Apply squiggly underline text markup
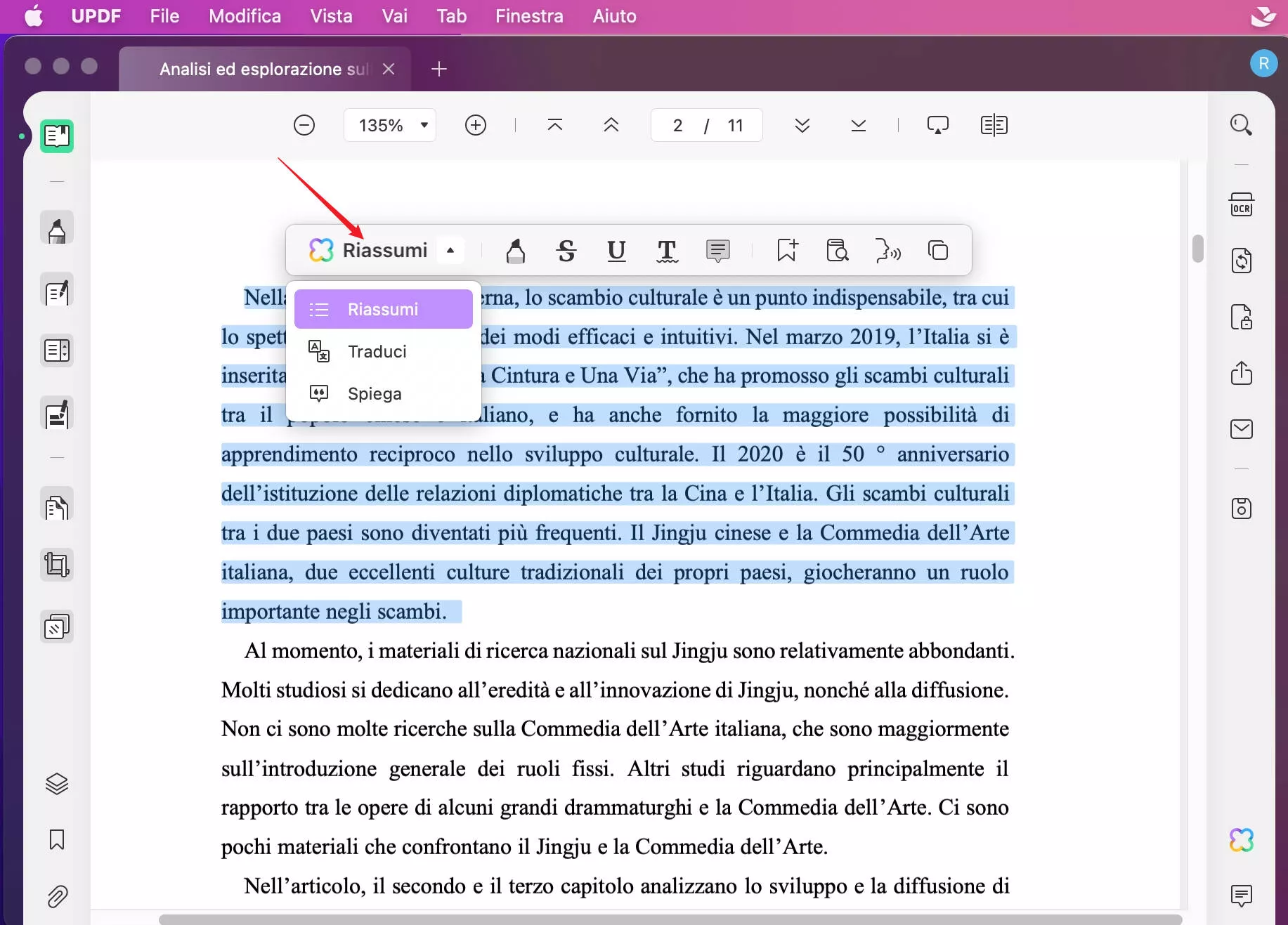The height and width of the screenshot is (925, 1288). coord(667,250)
